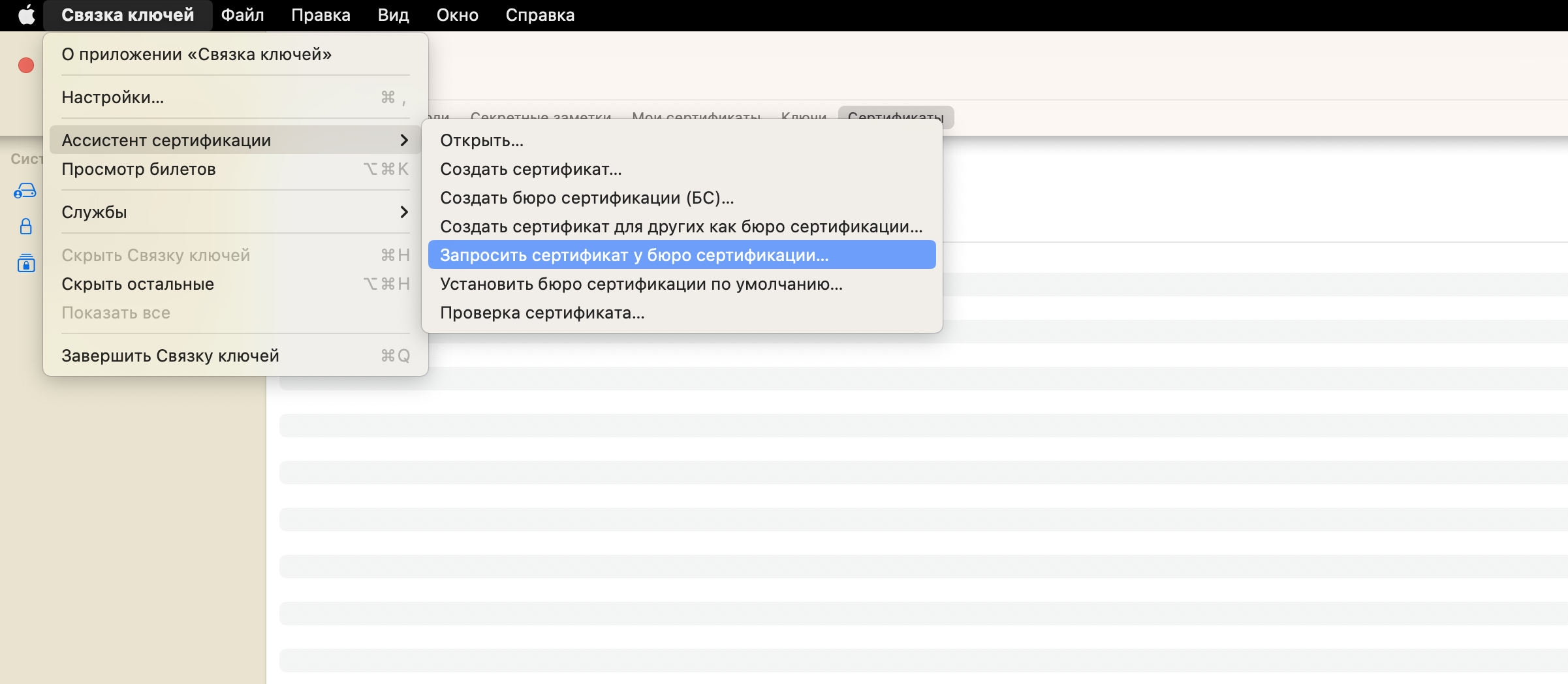Open the Правка menu
1568x684 pixels.
tap(321, 15)
